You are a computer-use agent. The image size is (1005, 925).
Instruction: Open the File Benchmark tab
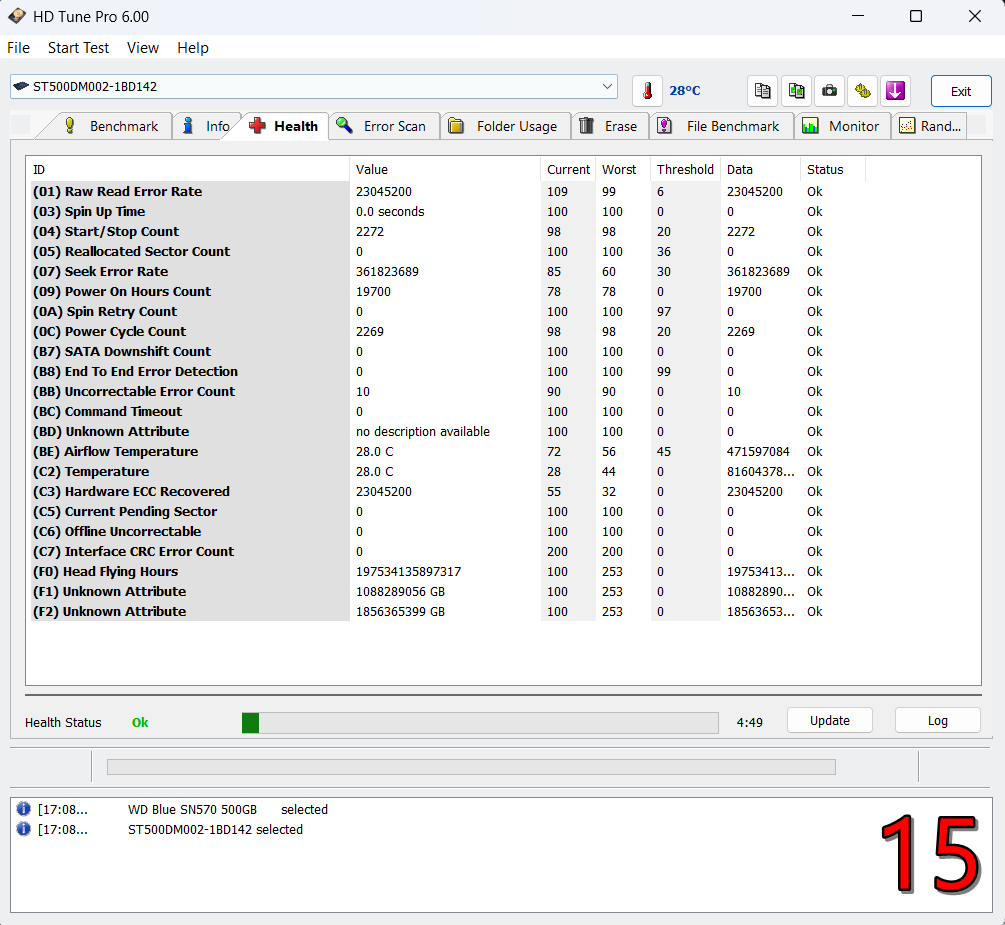click(720, 126)
